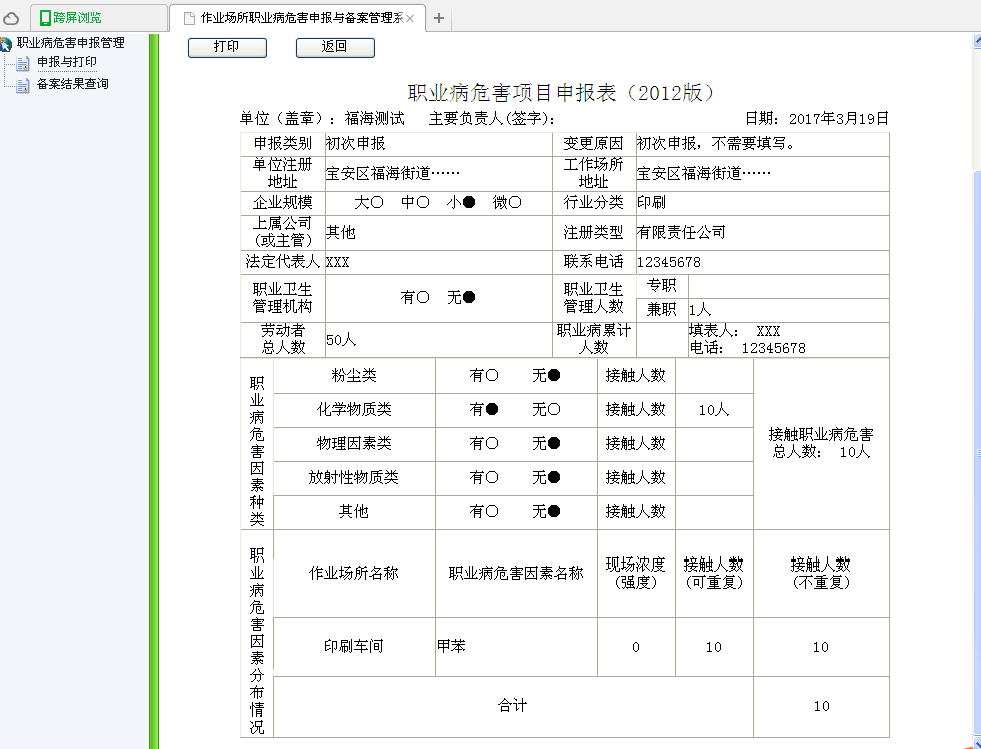Select the 有 radio in the 粉尘类 row
Screen dimensions: 981x749
491,376
